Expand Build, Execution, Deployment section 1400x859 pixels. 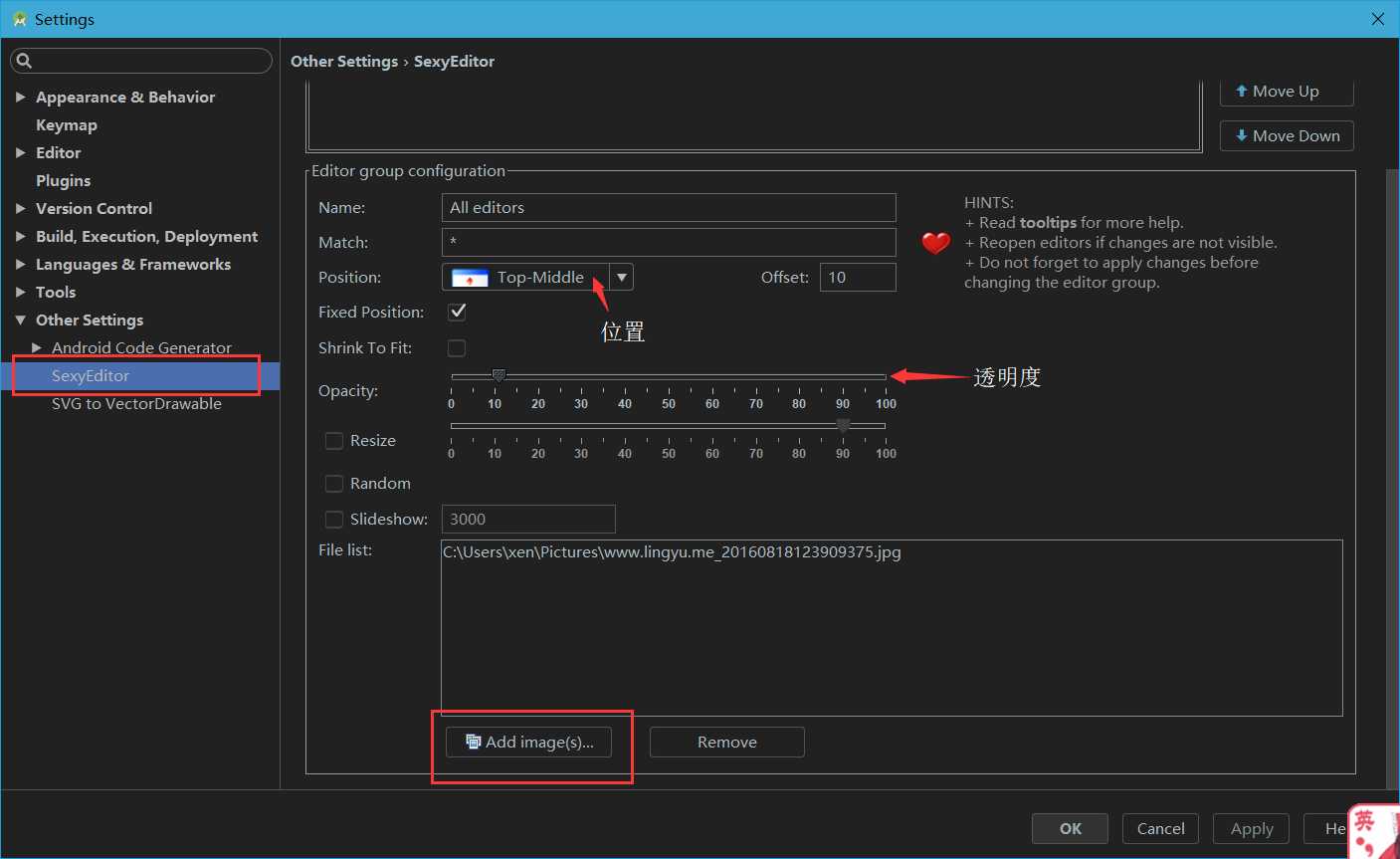click(x=20, y=236)
